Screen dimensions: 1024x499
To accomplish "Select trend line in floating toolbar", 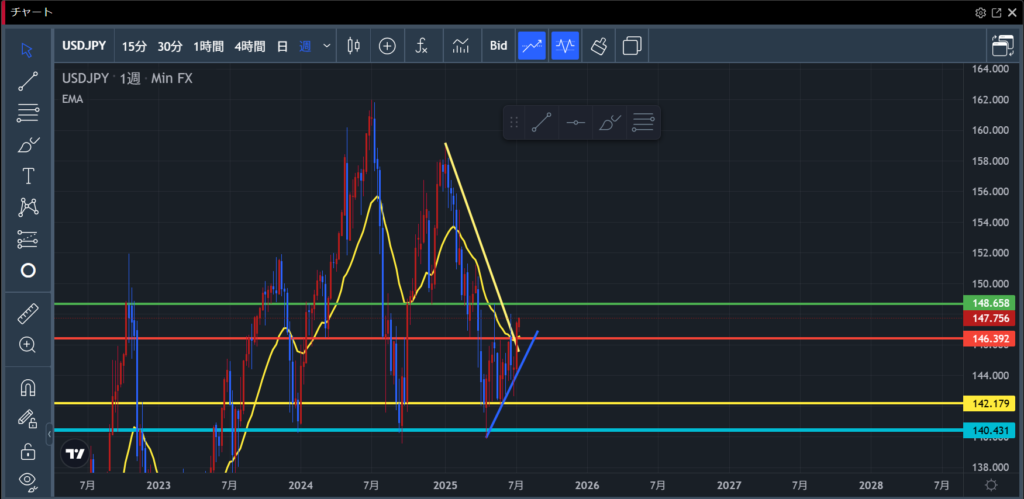I will (x=541, y=122).
